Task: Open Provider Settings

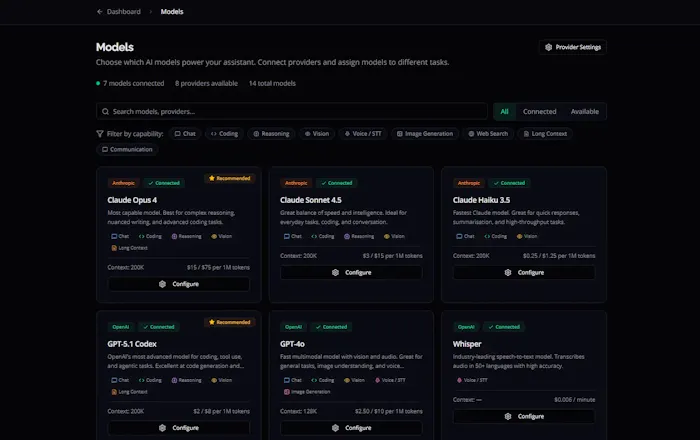Action: click(x=573, y=47)
